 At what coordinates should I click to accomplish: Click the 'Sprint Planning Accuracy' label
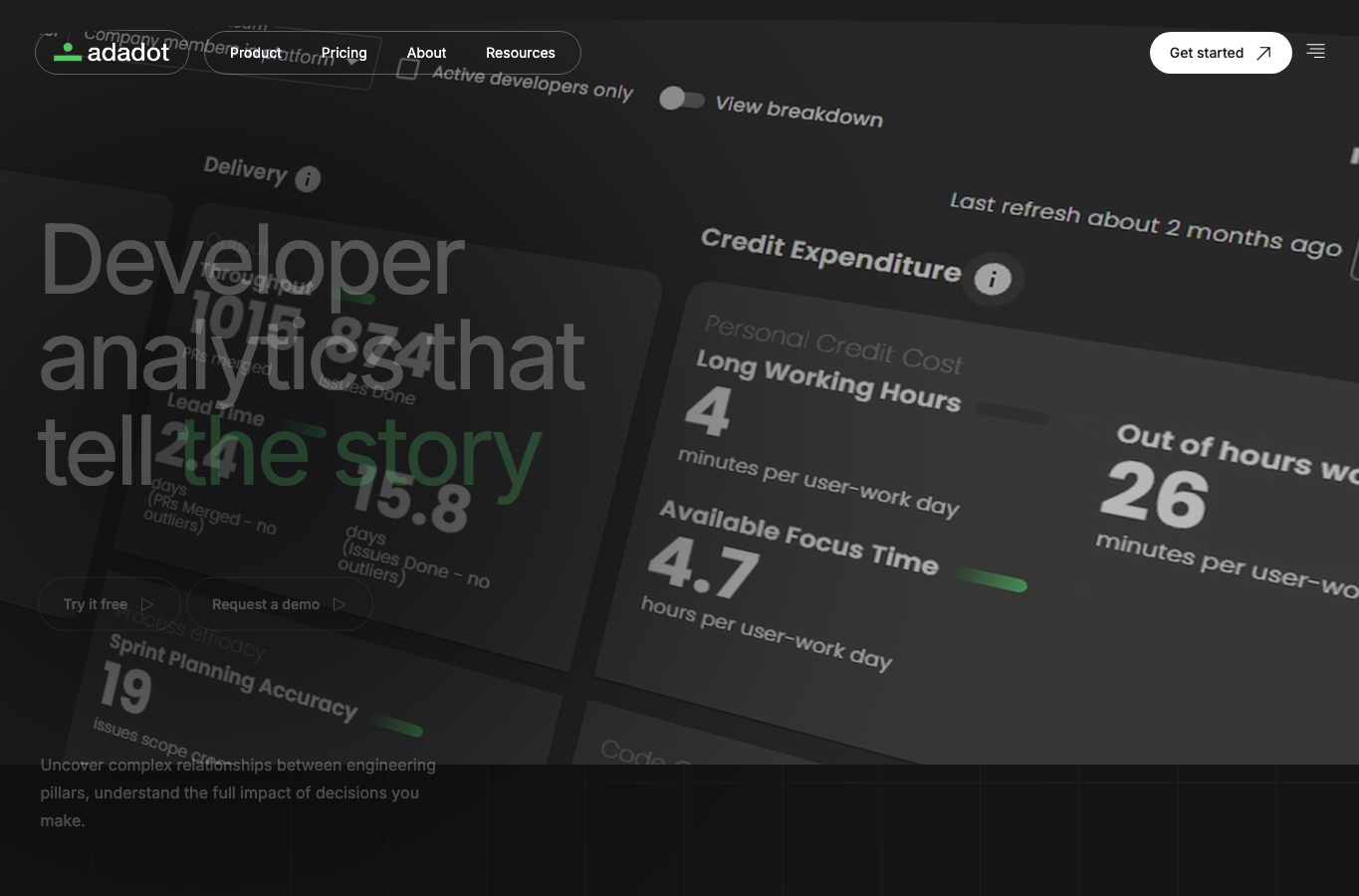click(x=233, y=677)
